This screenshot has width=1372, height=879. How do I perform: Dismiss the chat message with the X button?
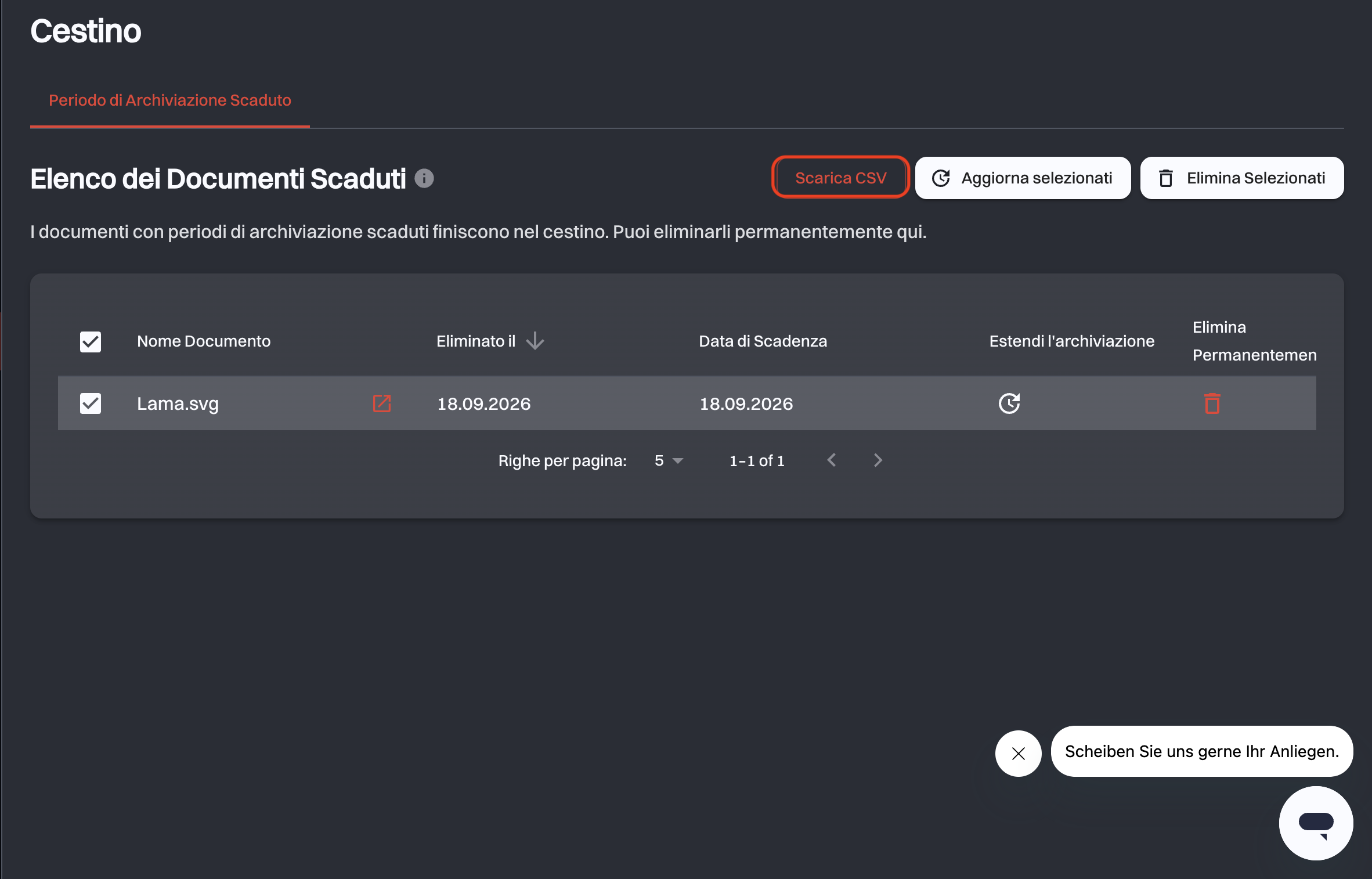tap(1019, 754)
